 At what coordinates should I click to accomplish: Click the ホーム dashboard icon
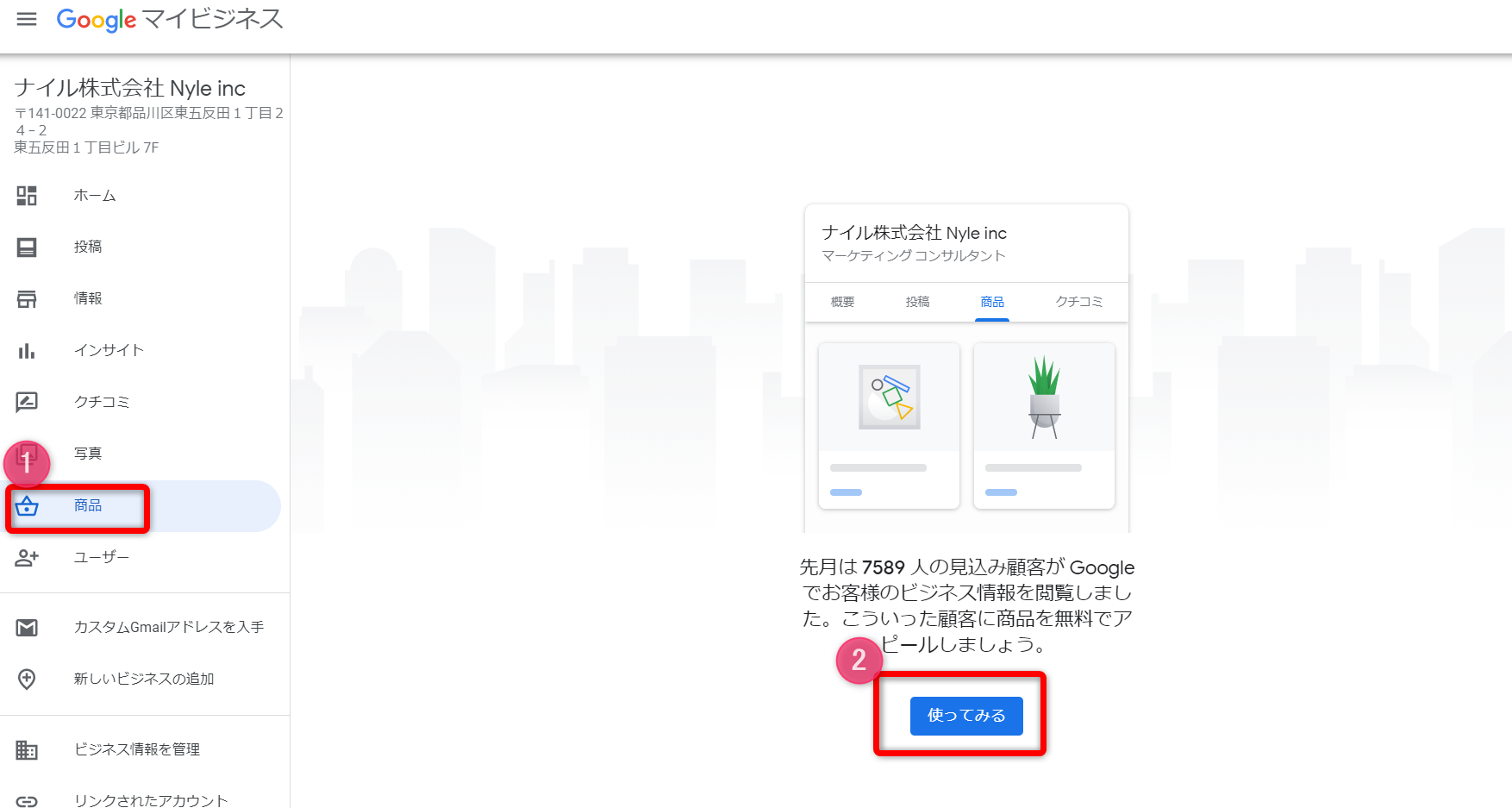(x=27, y=196)
